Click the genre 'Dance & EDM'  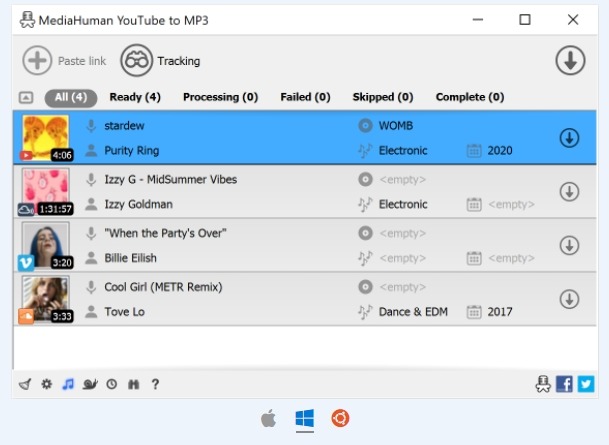(x=413, y=312)
